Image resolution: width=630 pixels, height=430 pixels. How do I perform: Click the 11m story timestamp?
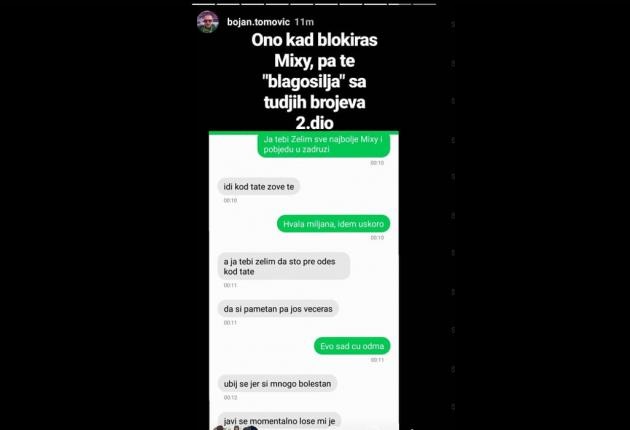[304, 22]
